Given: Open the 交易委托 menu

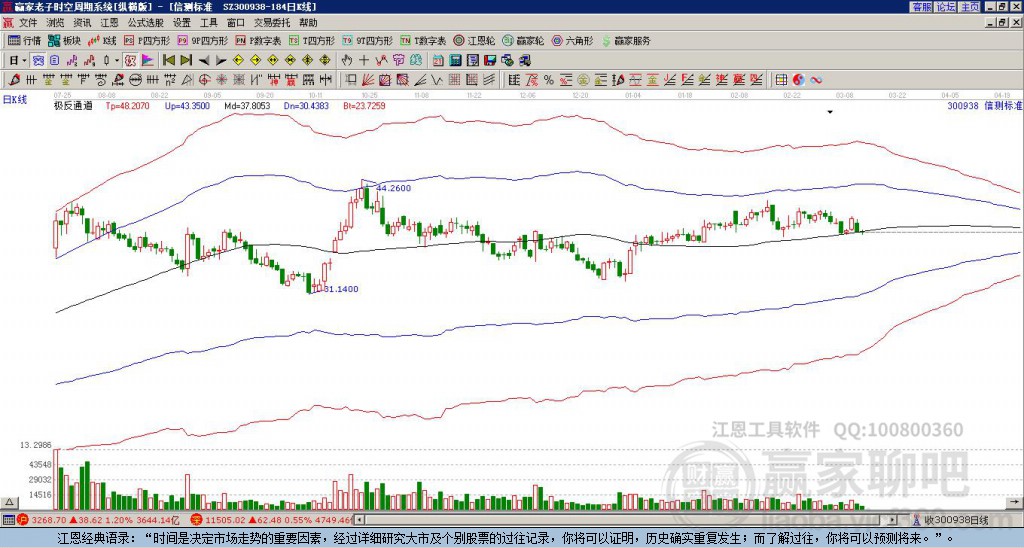Looking at the screenshot, I should [272, 23].
